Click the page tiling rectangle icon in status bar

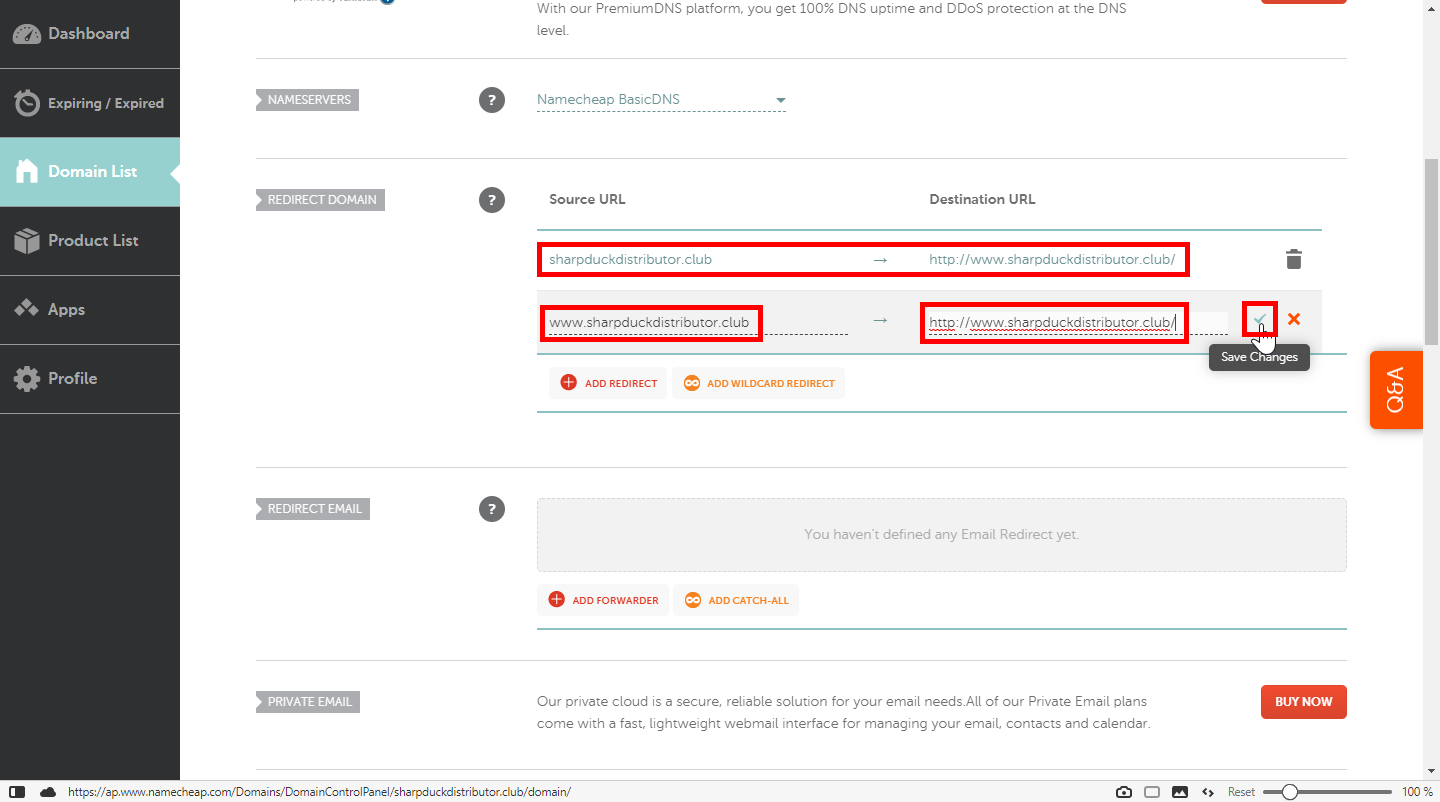[x=1152, y=792]
